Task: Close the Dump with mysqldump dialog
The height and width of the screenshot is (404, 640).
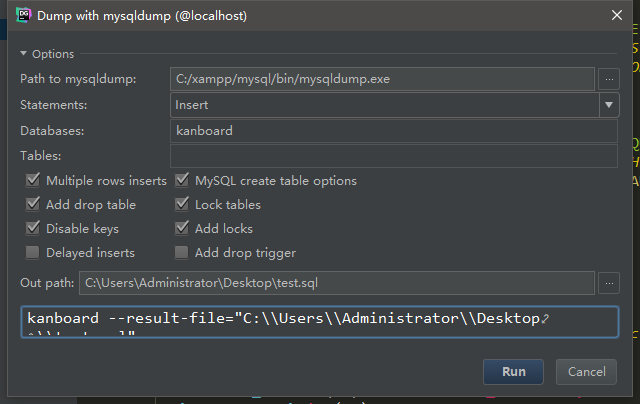Action: pos(617,16)
